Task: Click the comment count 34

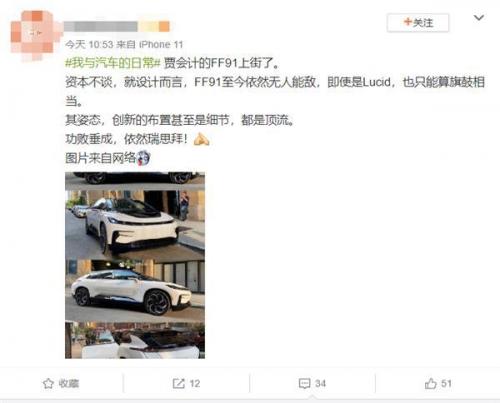Action: pos(320,384)
